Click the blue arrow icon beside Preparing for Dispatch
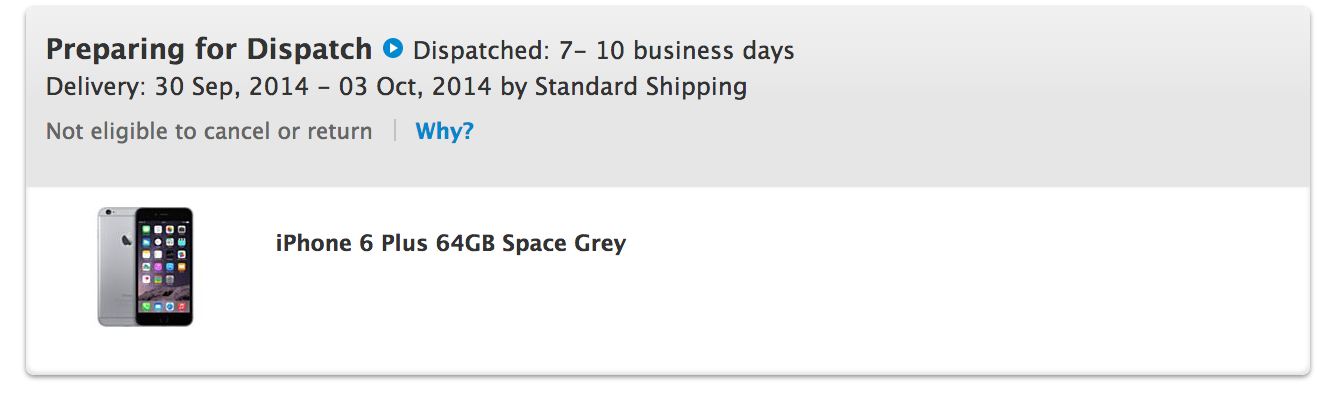The width and height of the screenshot is (1325, 401). pos(393,48)
